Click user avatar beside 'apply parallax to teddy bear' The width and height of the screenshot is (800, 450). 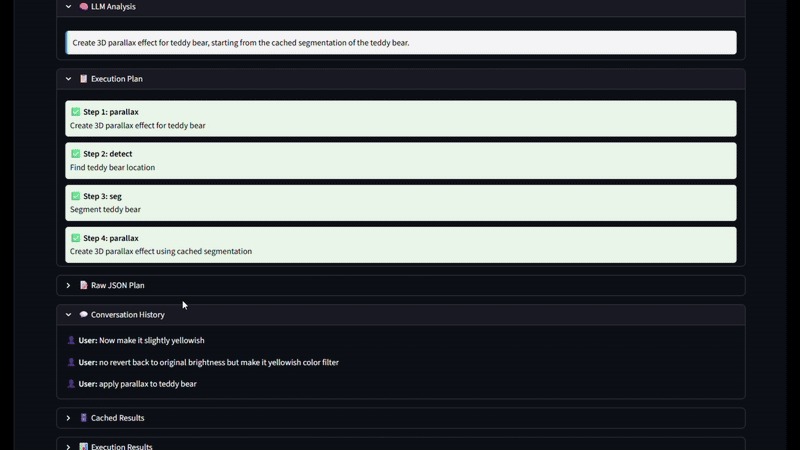pos(71,384)
